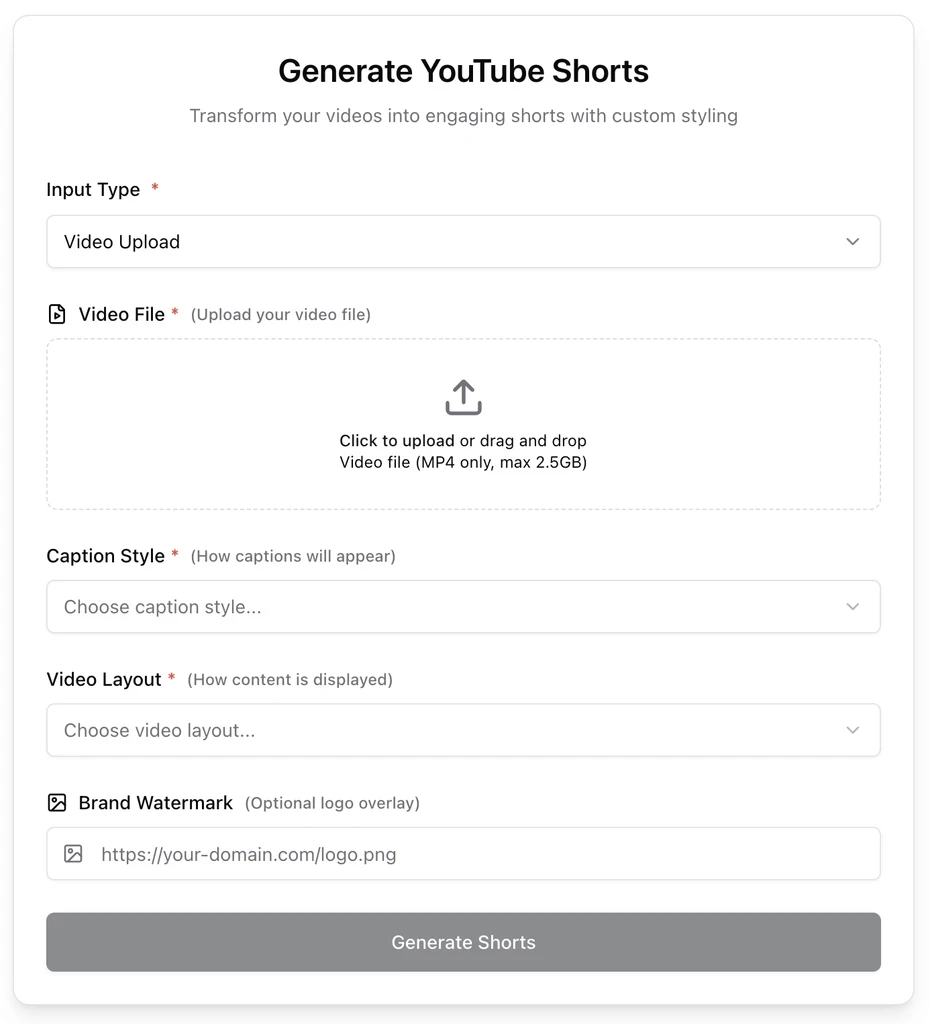The image size is (930, 1024).
Task: Click the image icon inside the watermark URL field
Action: pyautogui.click(x=73, y=854)
